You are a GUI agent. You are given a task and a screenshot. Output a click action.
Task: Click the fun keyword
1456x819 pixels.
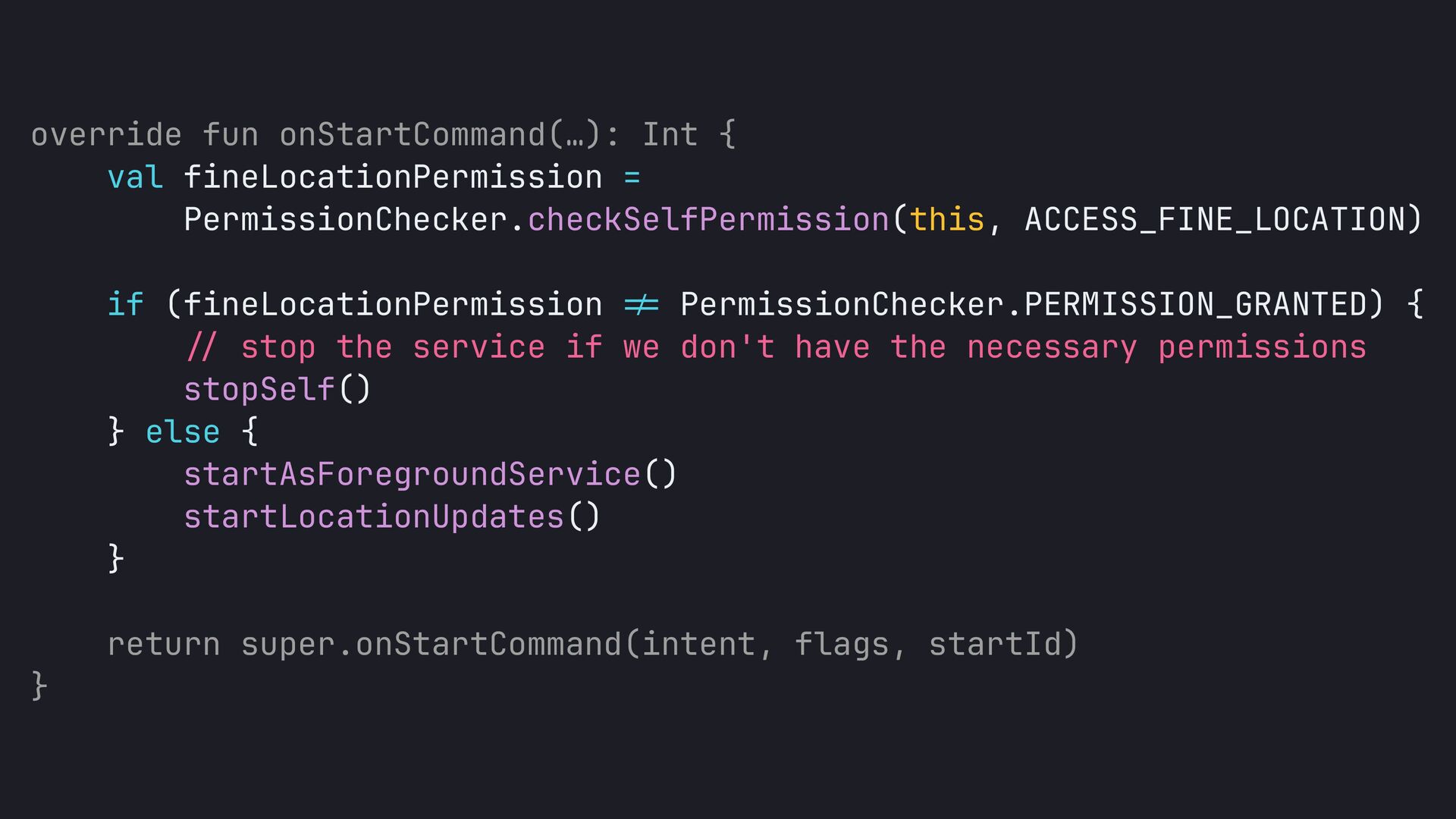pos(231,135)
